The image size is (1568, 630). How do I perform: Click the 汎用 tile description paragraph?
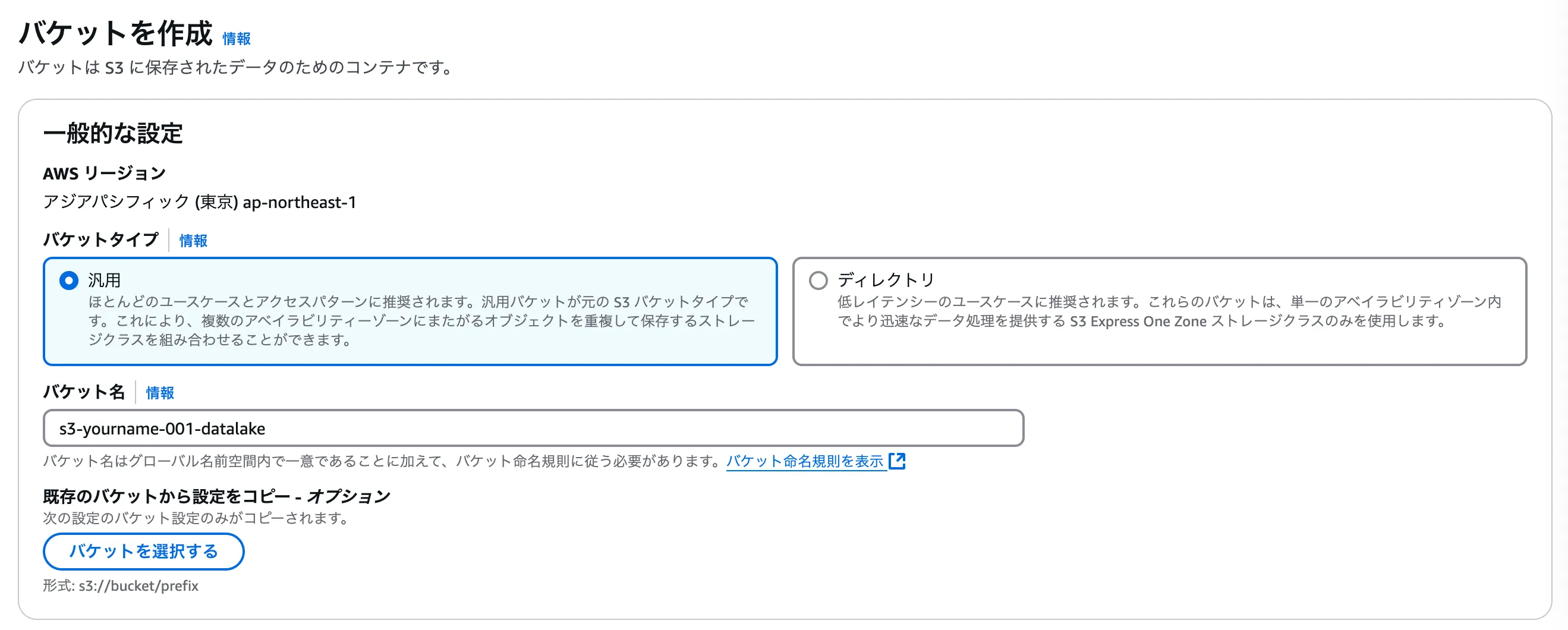pos(421,321)
